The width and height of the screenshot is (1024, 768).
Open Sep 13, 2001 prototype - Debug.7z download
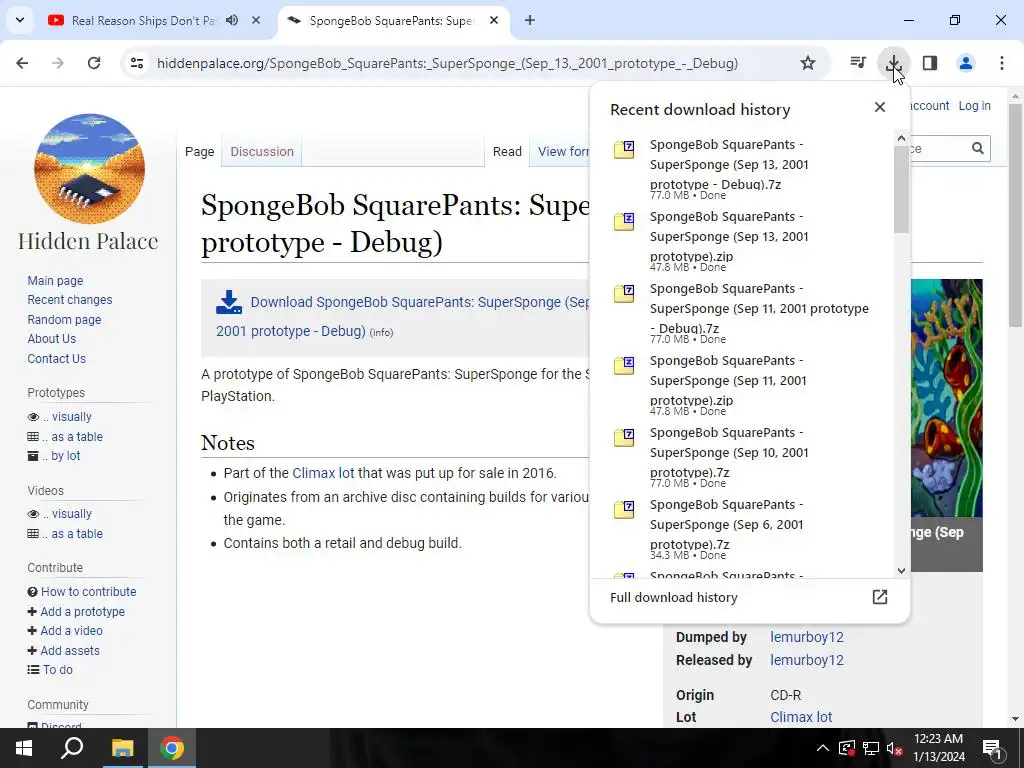point(750,170)
